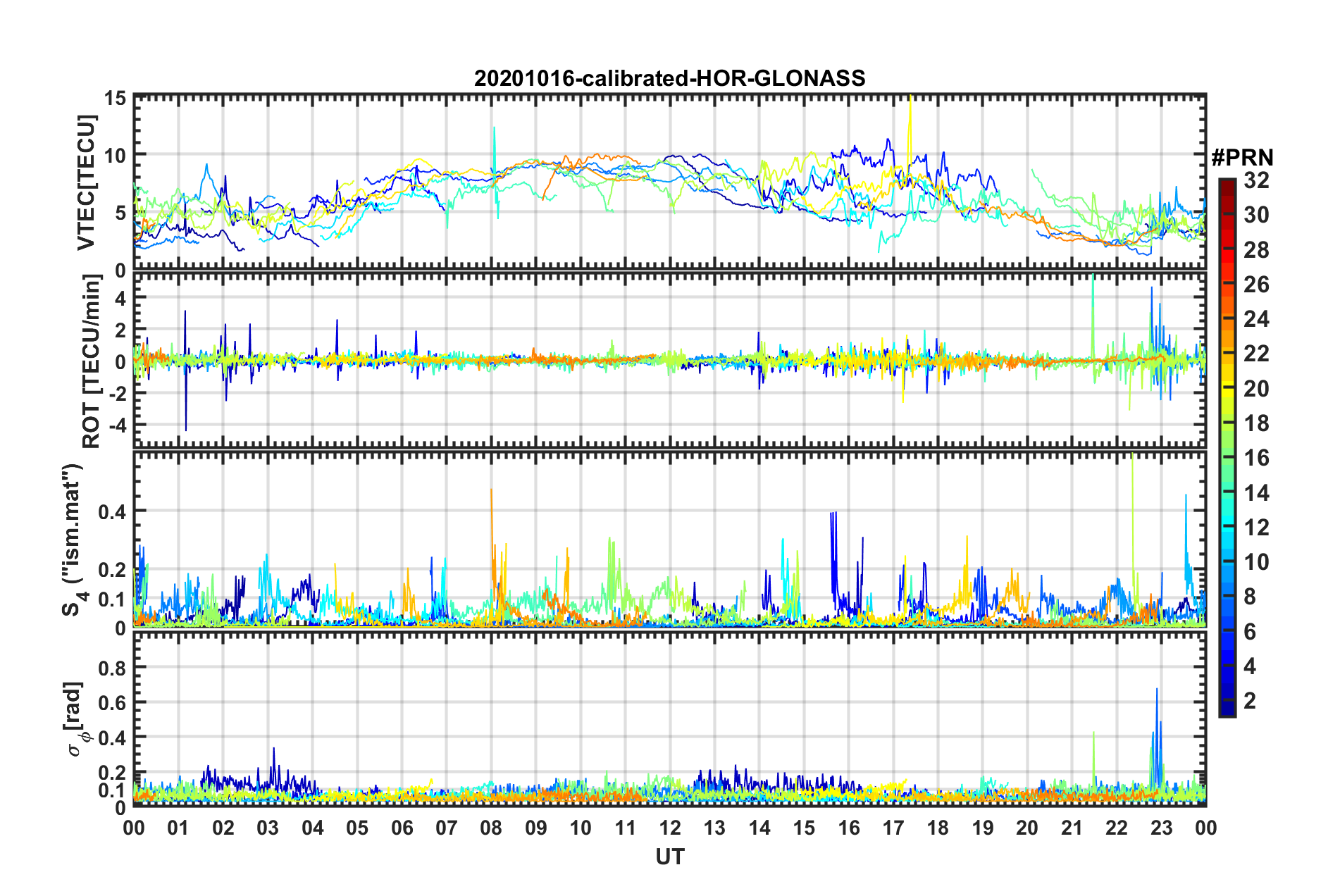The height and width of the screenshot is (896, 1340).
Task: Click VTEC axis tick label 5
Action: [120, 213]
